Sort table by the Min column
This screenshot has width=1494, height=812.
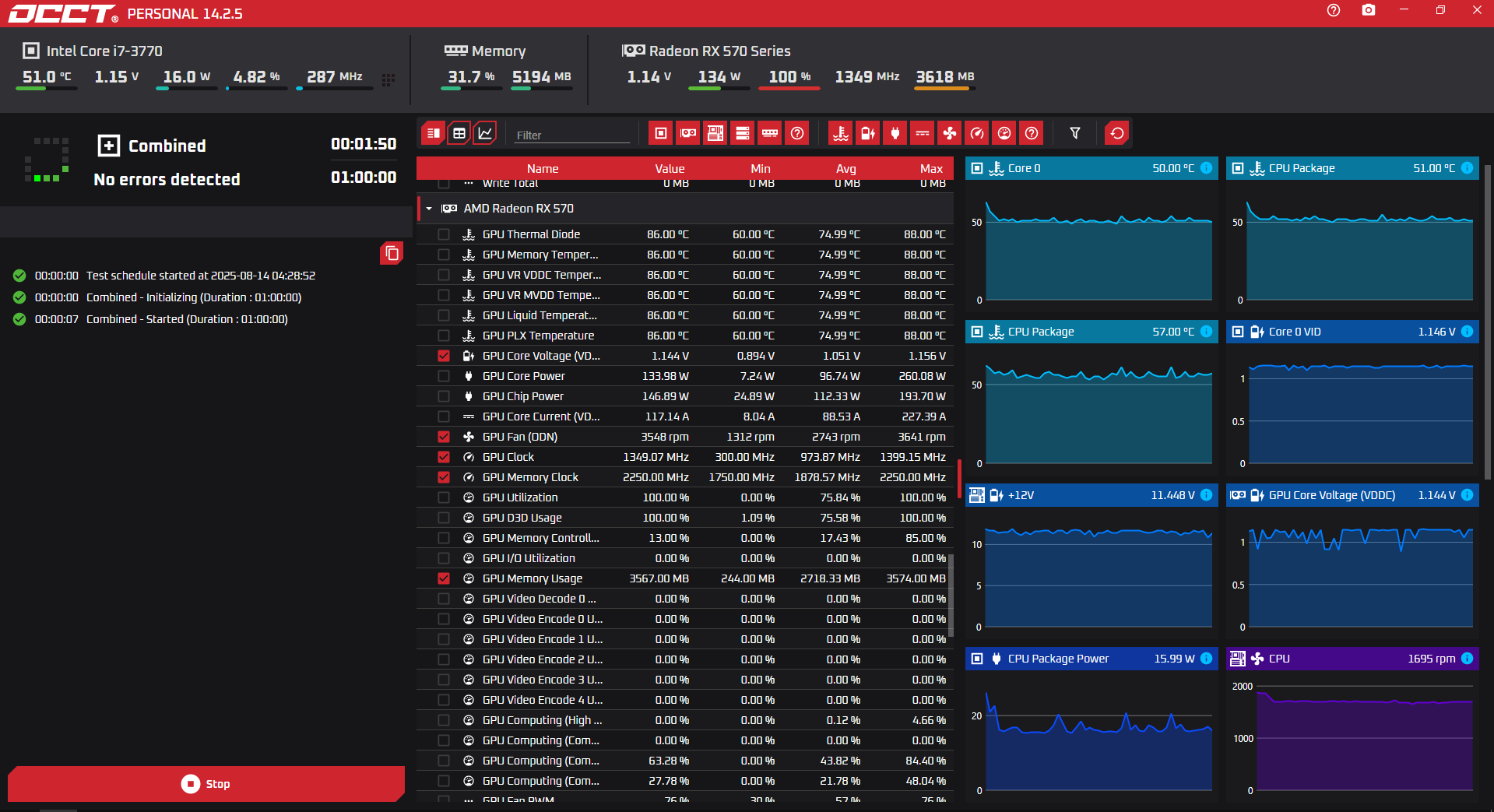(761, 169)
